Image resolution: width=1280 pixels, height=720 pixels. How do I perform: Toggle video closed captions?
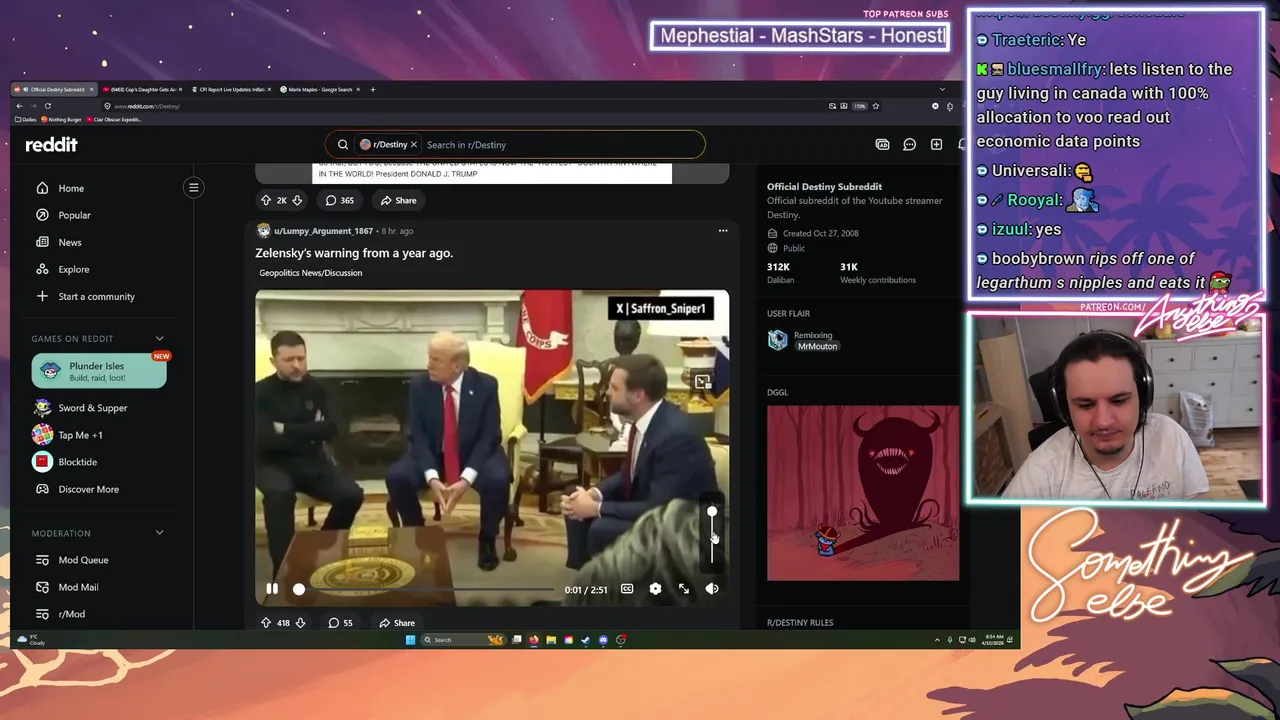point(627,589)
